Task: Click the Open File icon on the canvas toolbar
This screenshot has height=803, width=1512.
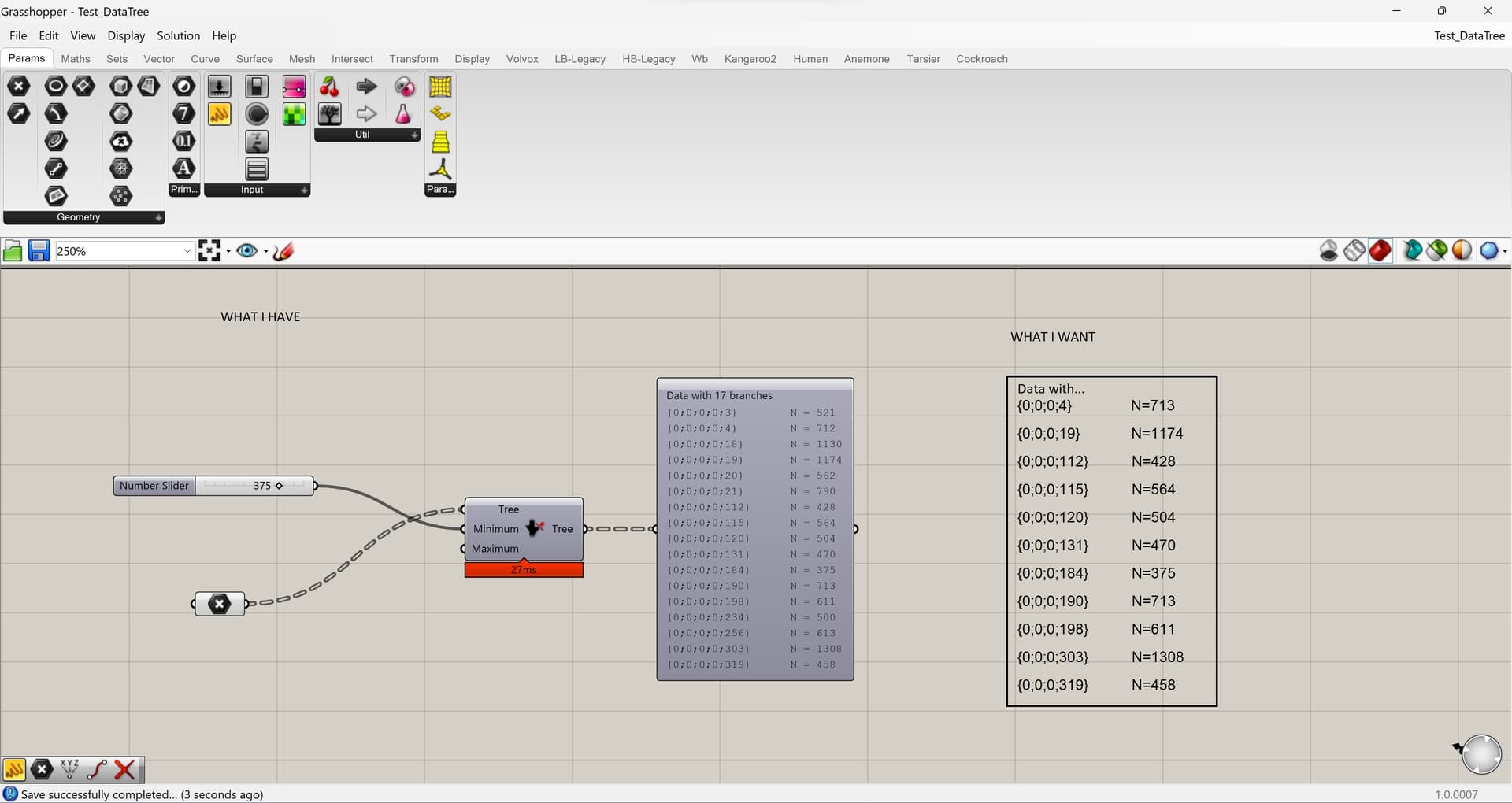Action: (13, 250)
